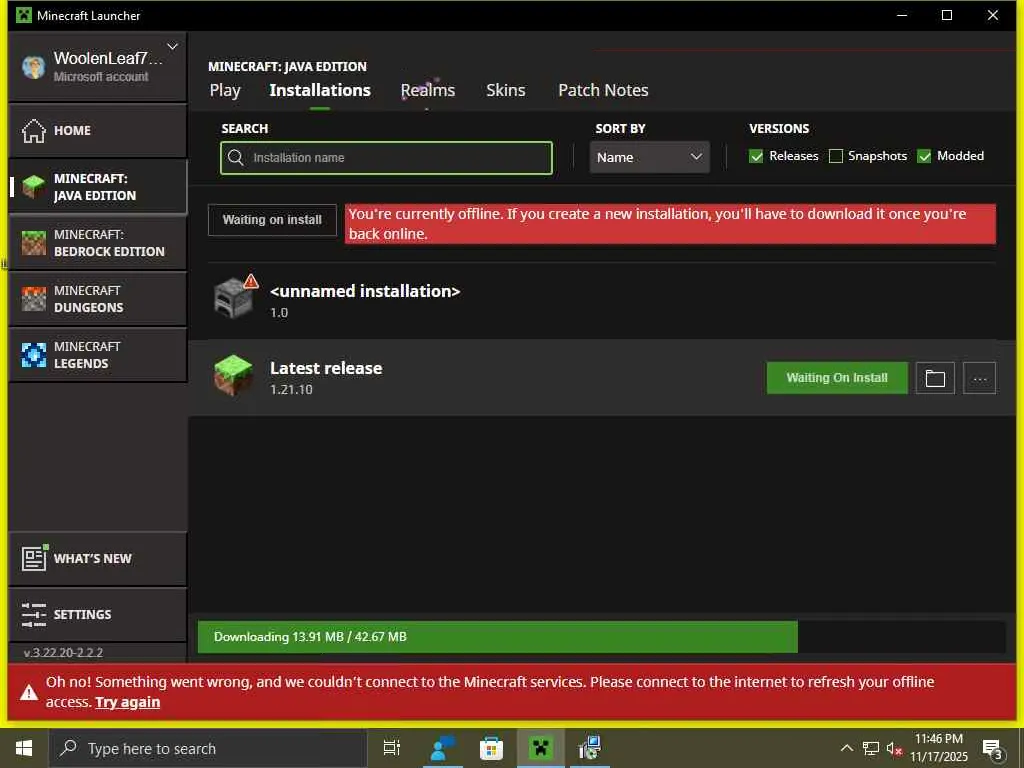Open the Minecraft Dungeons icon
Viewport: 1024px width, 768px height.
coord(33,299)
